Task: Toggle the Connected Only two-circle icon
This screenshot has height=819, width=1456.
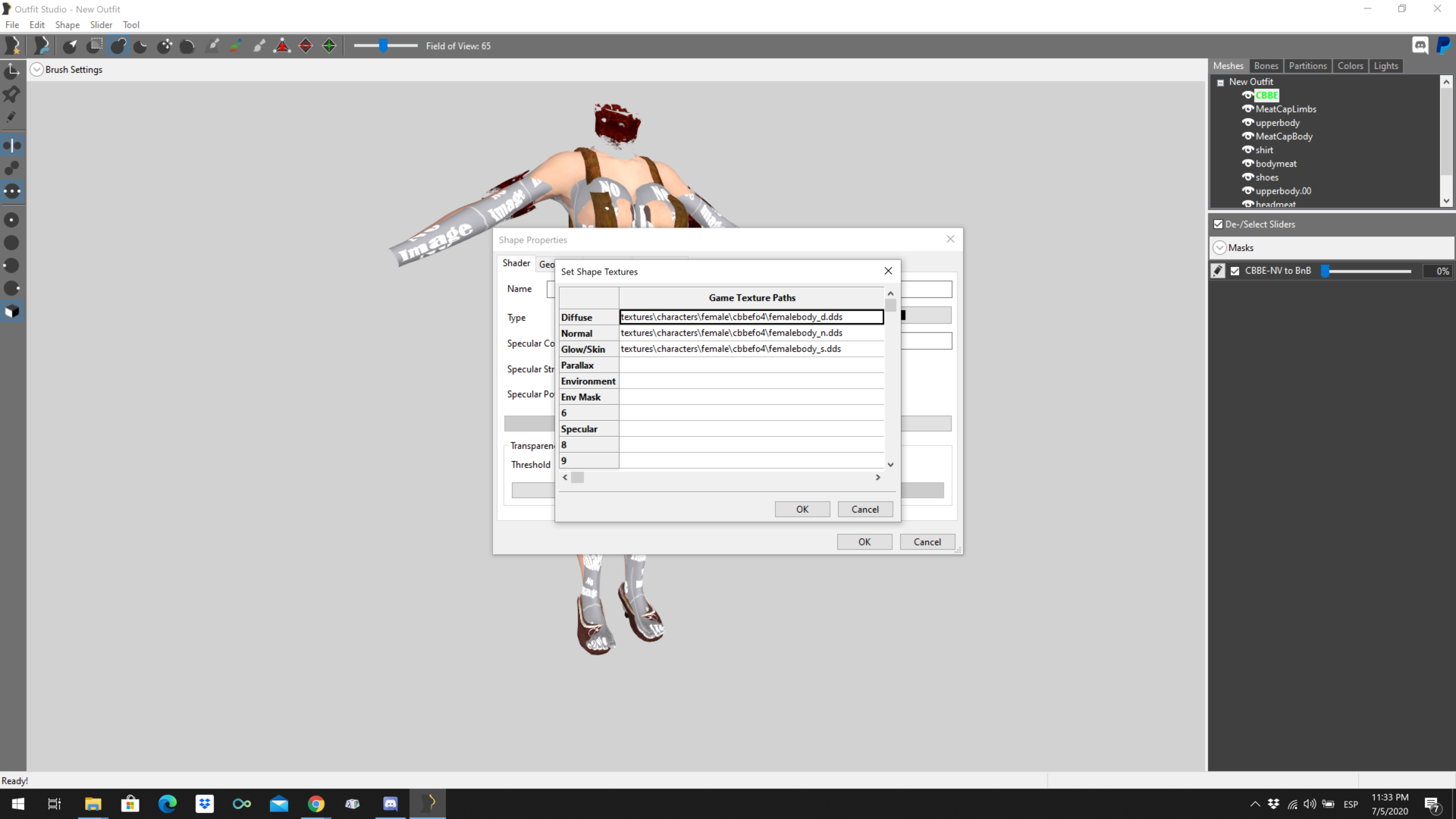Action: click(12, 168)
